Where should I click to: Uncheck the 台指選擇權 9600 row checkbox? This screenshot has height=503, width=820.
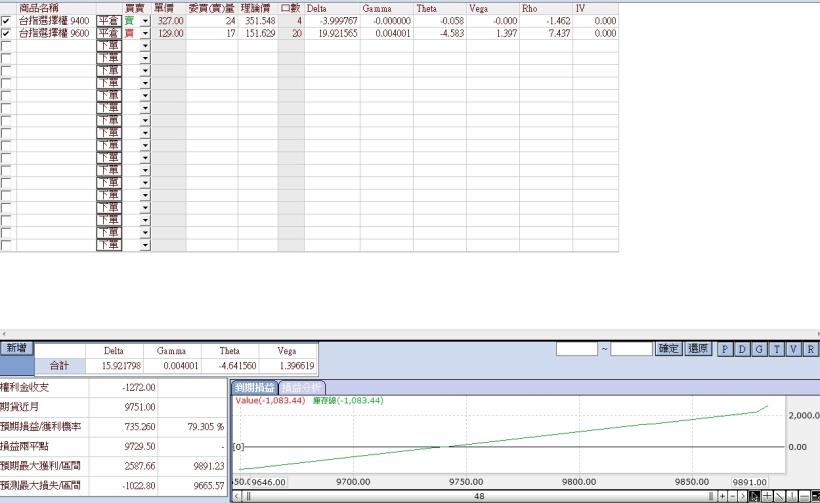(x=7, y=33)
